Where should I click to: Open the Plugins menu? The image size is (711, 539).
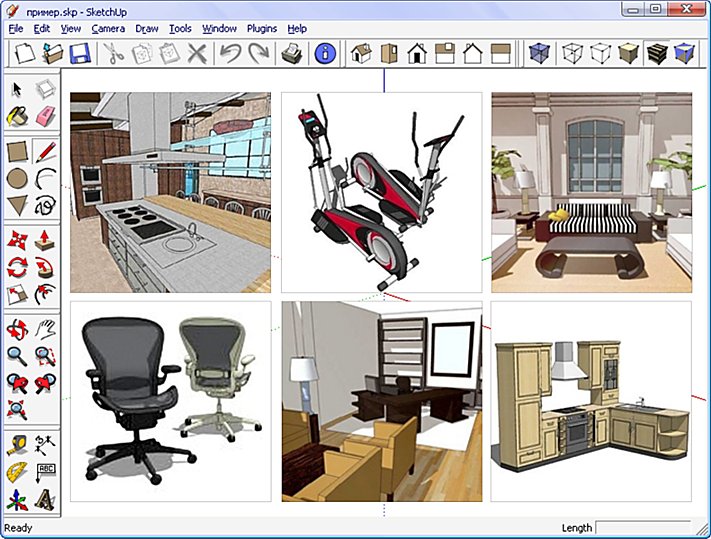pyautogui.click(x=261, y=29)
